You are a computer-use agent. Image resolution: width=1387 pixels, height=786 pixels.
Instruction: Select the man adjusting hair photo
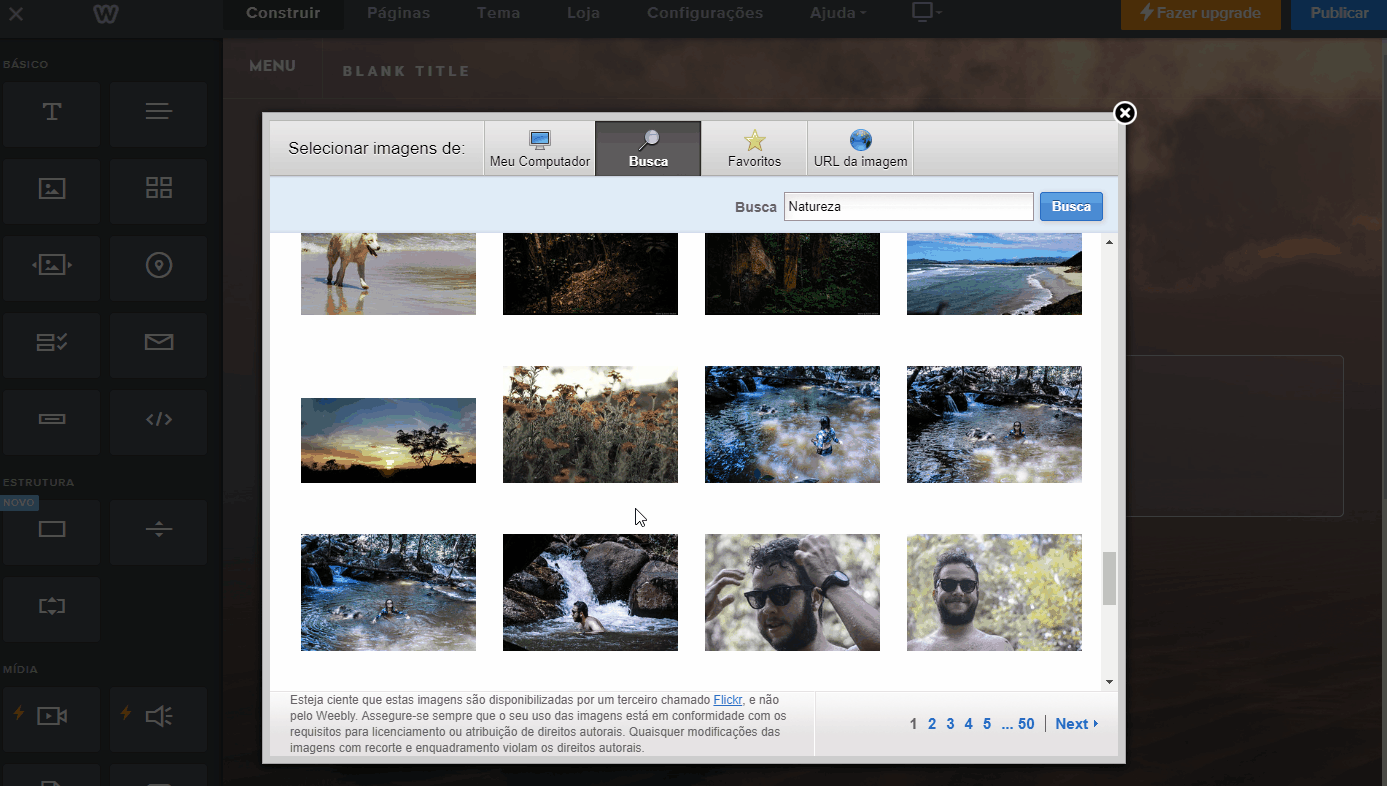click(792, 592)
